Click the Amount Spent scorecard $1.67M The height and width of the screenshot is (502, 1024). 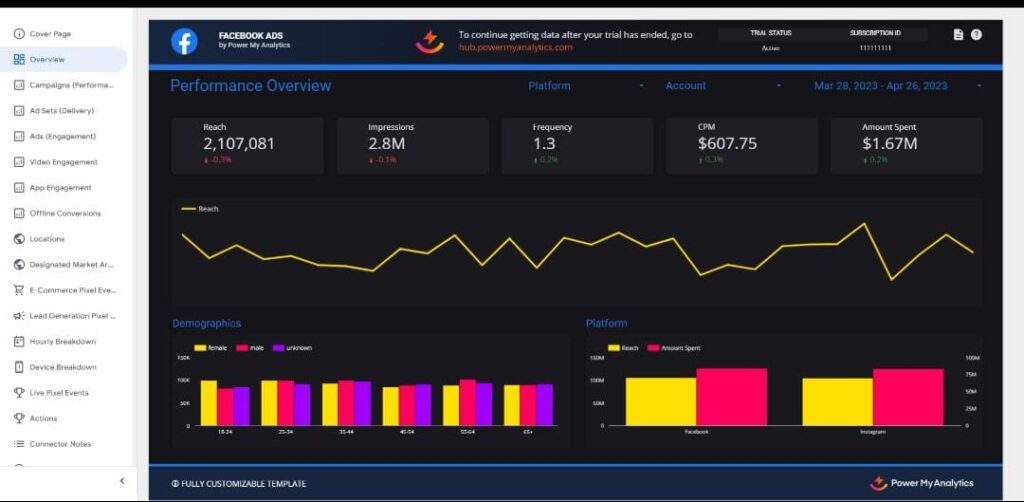906,146
